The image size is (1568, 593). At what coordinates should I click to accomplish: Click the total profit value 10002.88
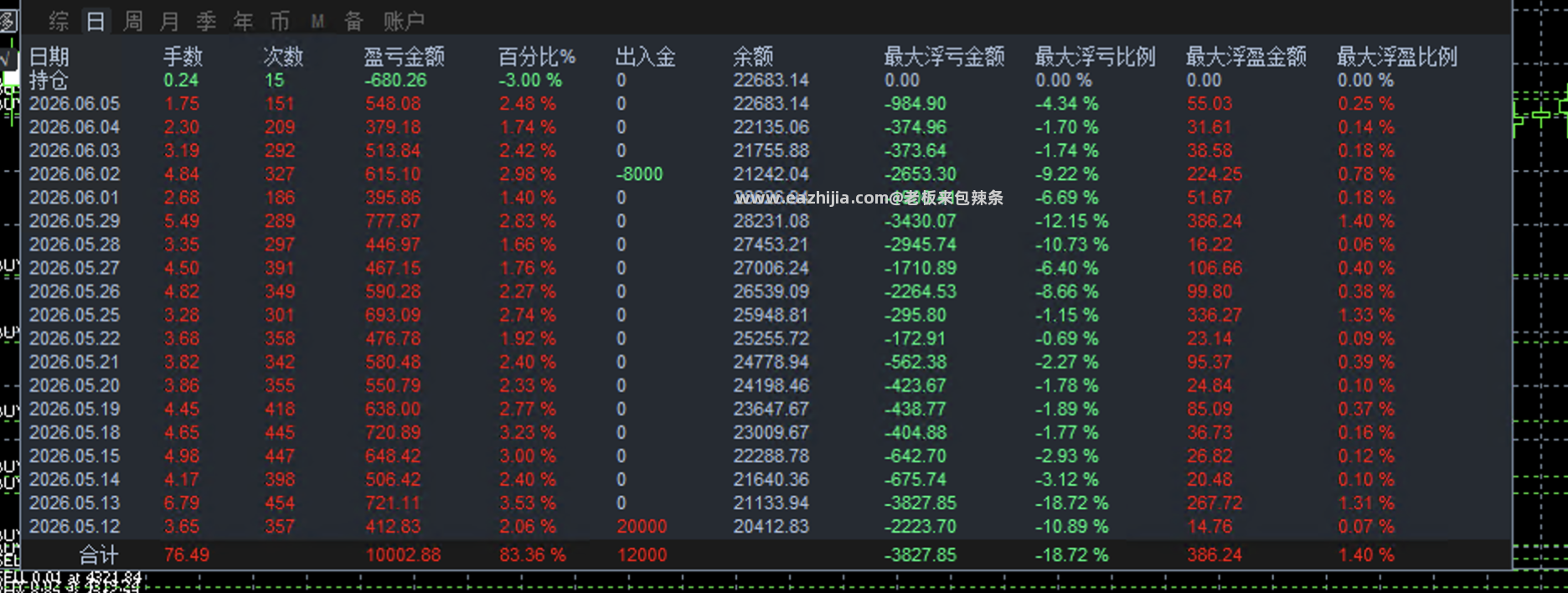pos(403,554)
